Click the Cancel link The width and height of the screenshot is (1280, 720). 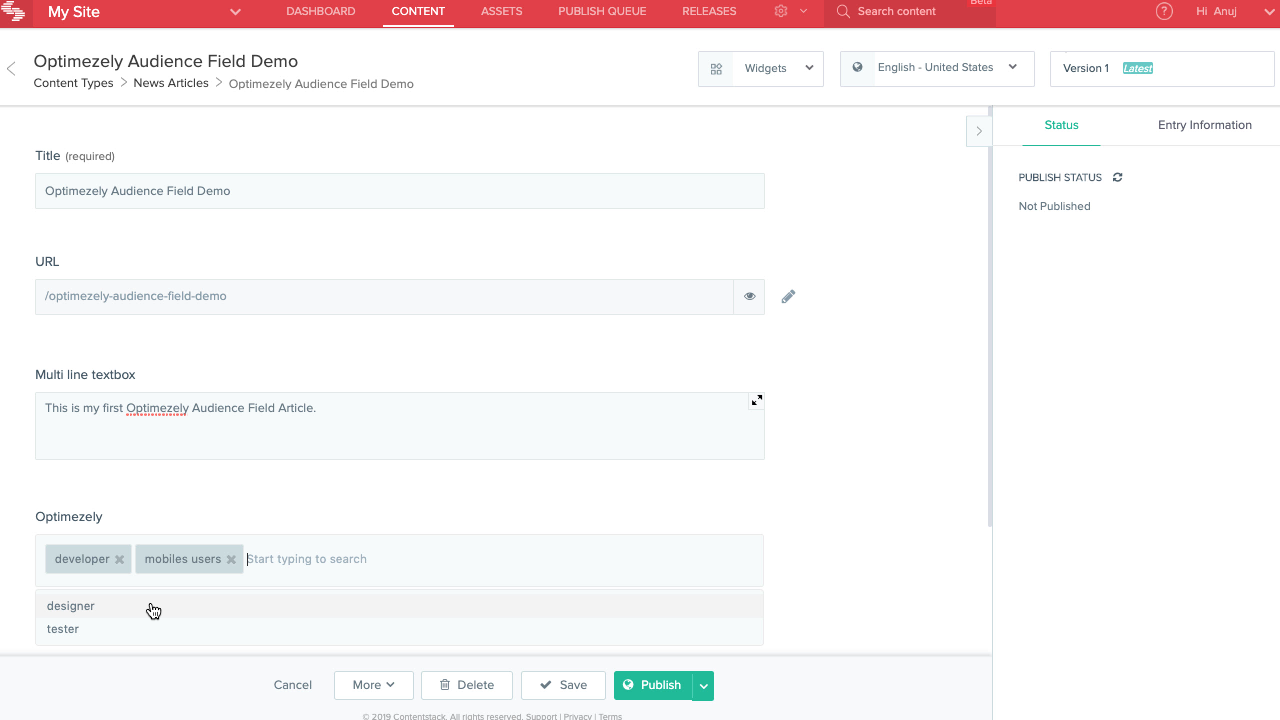293,685
